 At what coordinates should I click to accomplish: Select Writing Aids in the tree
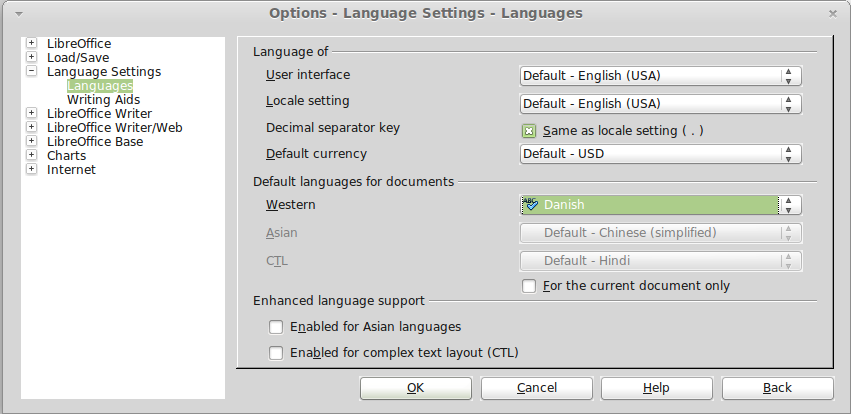[x=103, y=100]
